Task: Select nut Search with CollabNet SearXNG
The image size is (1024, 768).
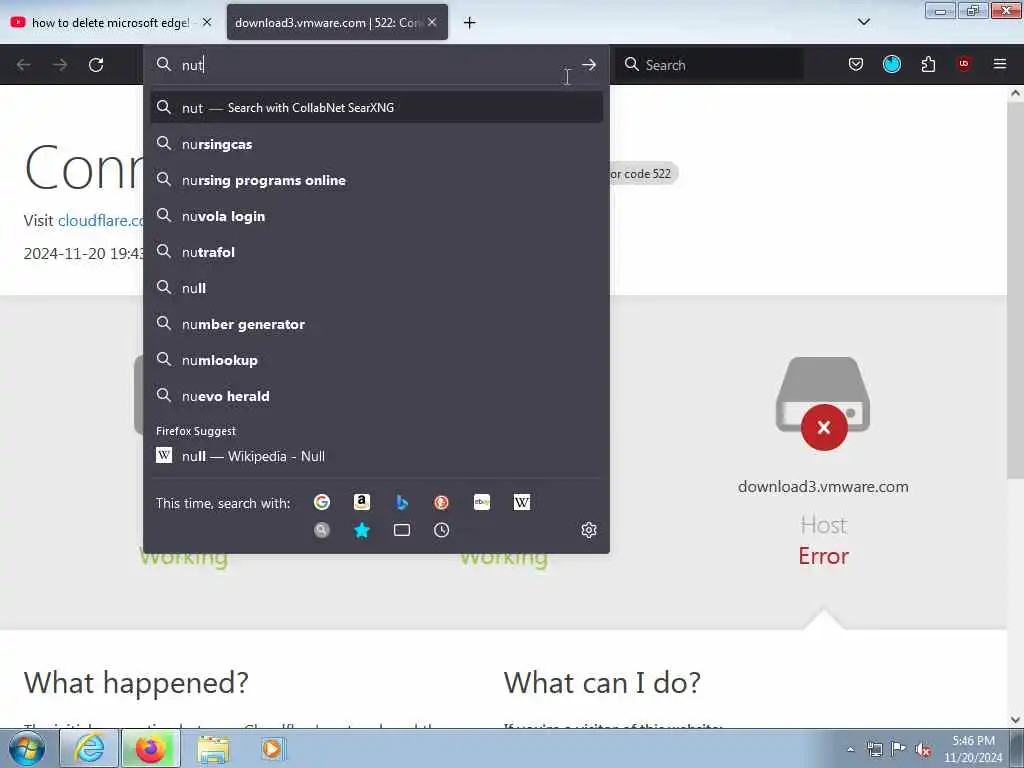Action: click(x=377, y=108)
